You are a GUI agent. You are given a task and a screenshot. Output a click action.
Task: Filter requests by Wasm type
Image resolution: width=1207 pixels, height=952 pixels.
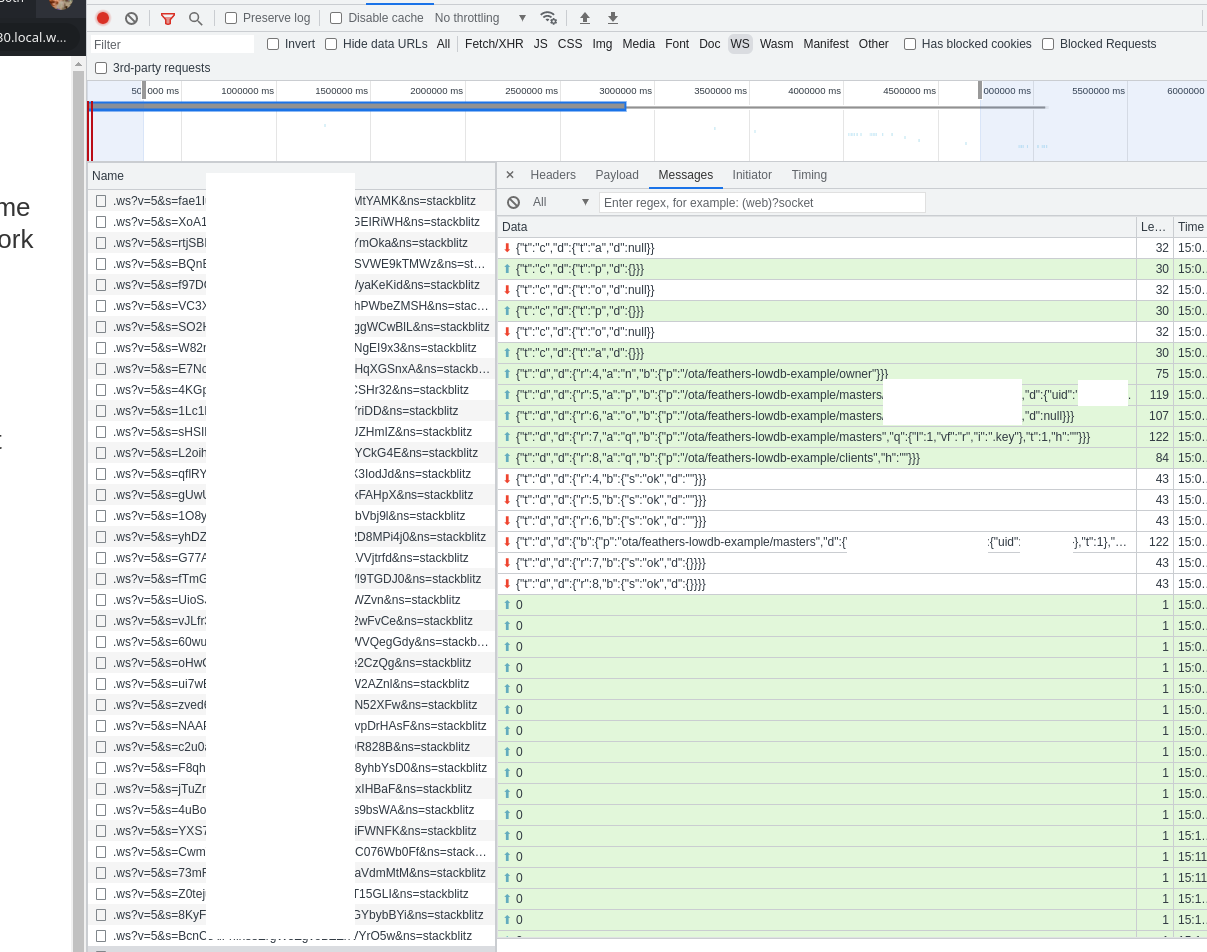point(776,44)
